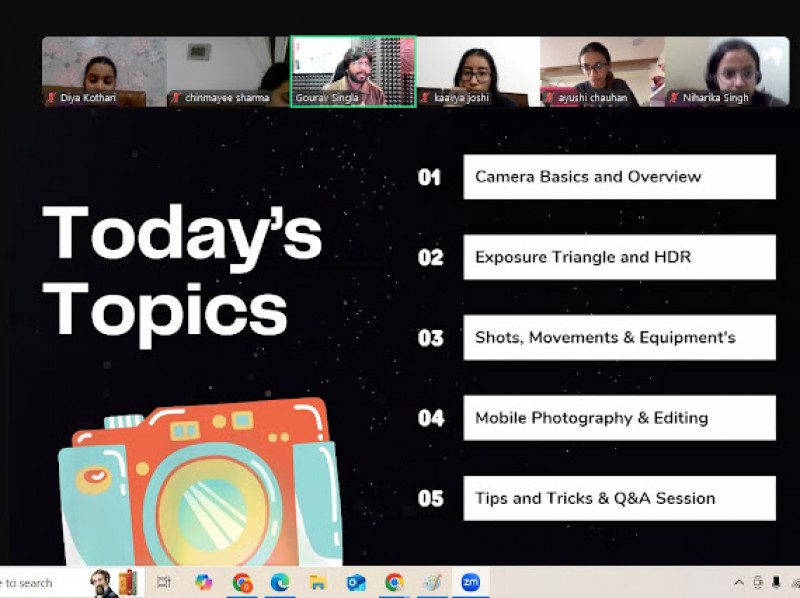
Task: Open the Outlook taskbar icon
Action: (x=356, y=582)
